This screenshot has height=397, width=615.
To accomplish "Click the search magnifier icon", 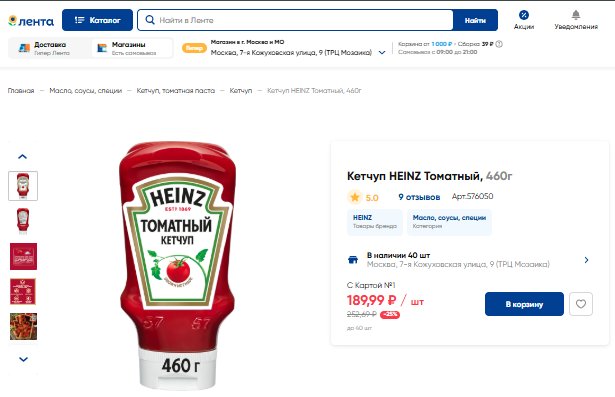I will click(150, 20).
